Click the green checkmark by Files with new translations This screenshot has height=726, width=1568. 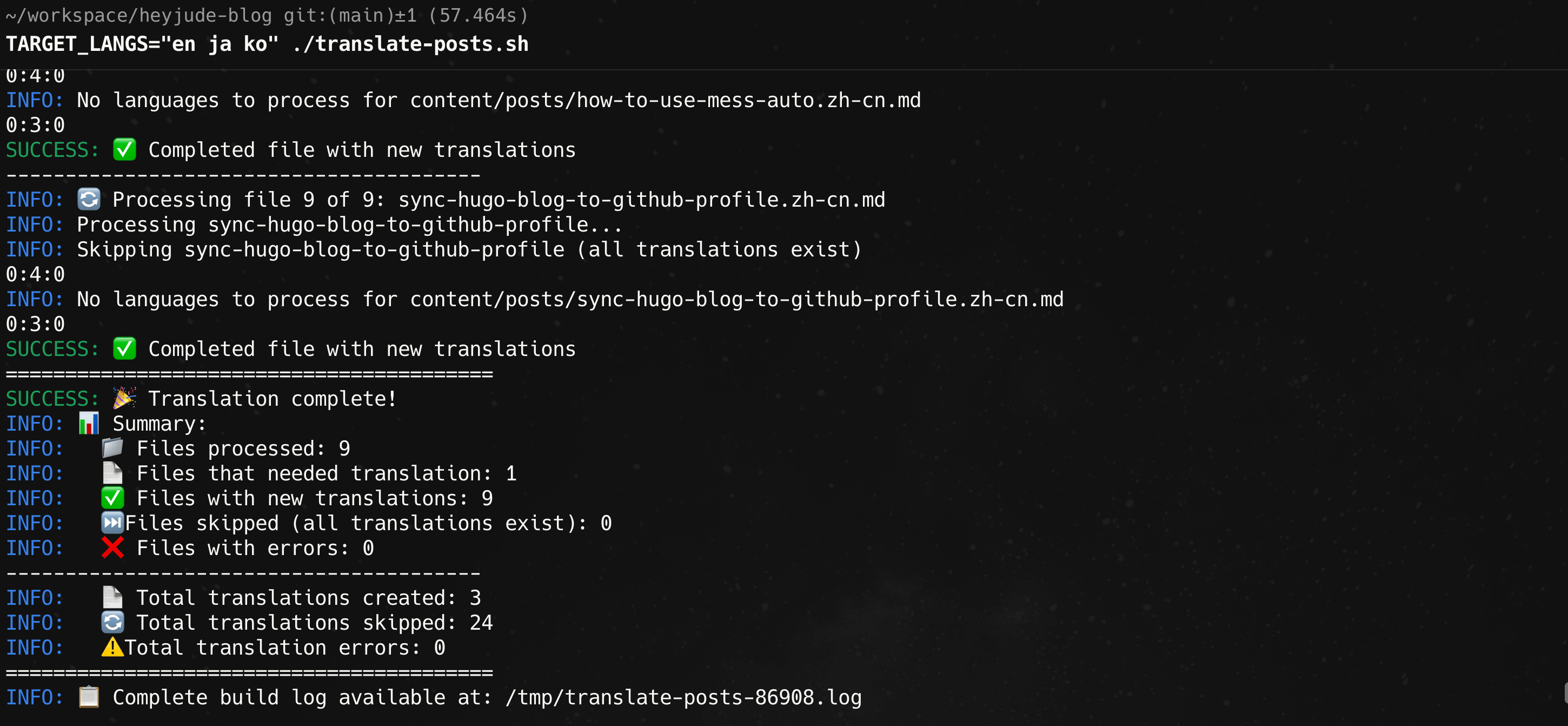(112, 498)
